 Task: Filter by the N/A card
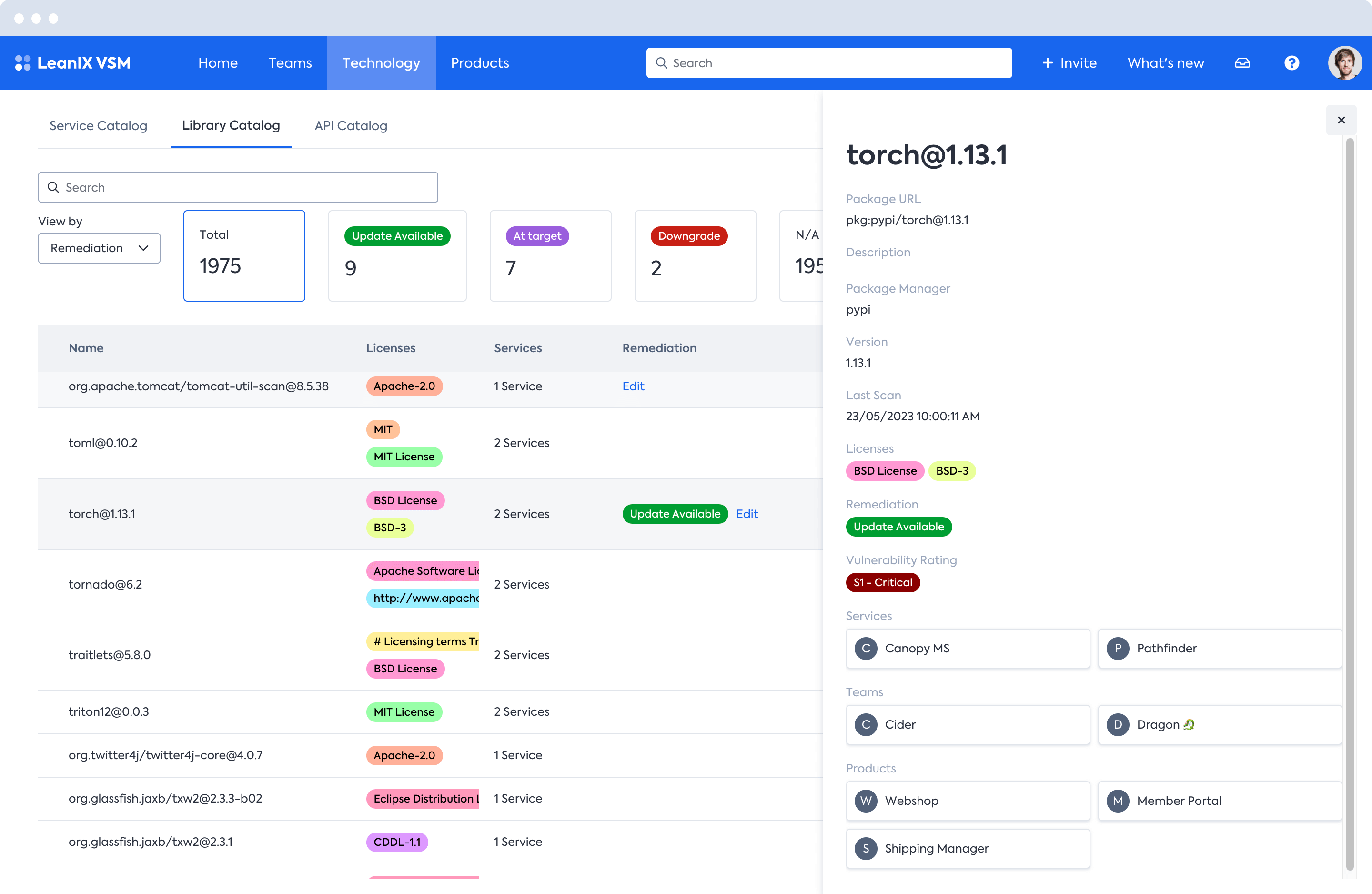[x=802, y=255]
